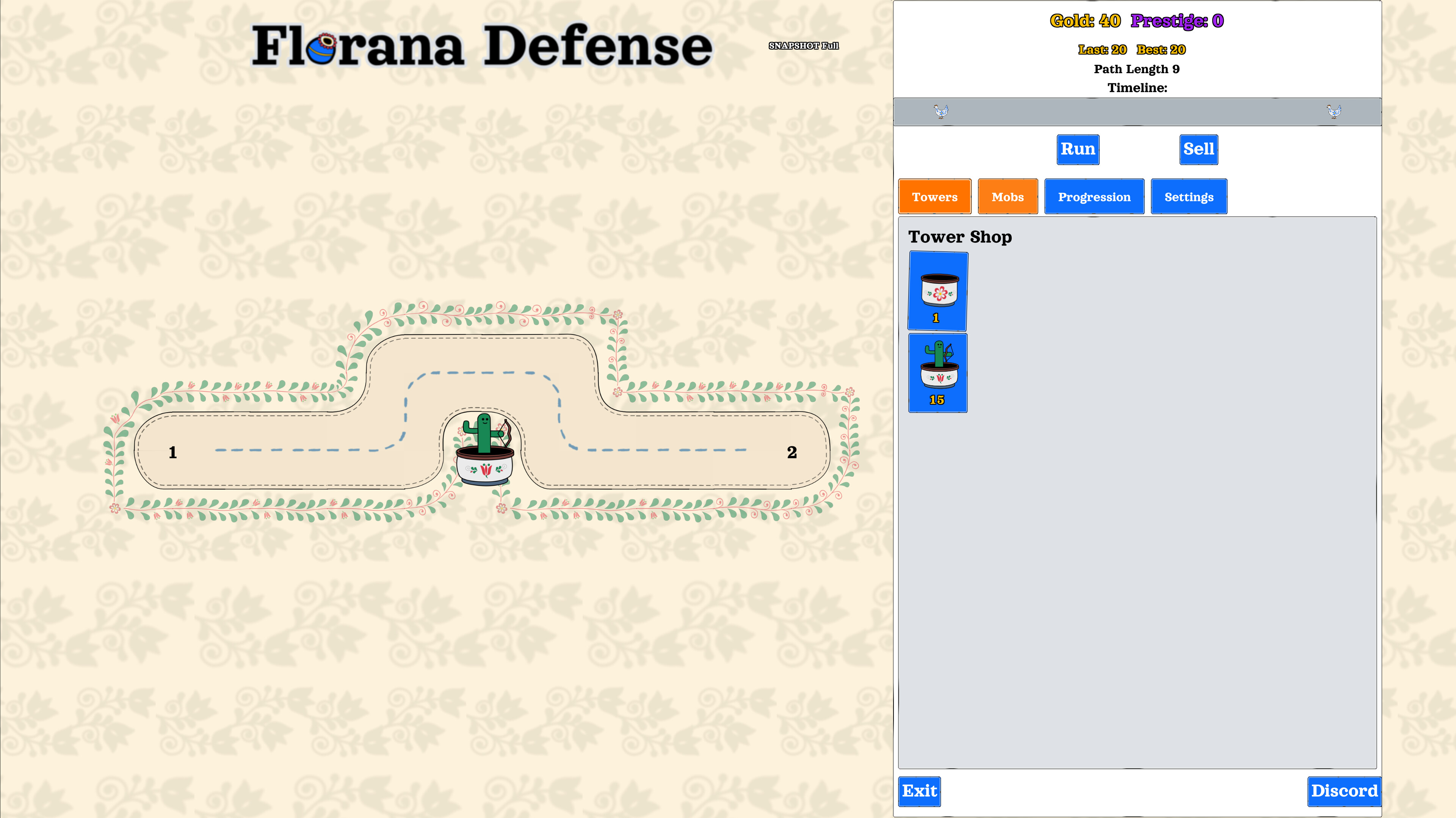Click the Tower Shop heading
Viewport: 1456px width, 818px height.
point(960,237)
